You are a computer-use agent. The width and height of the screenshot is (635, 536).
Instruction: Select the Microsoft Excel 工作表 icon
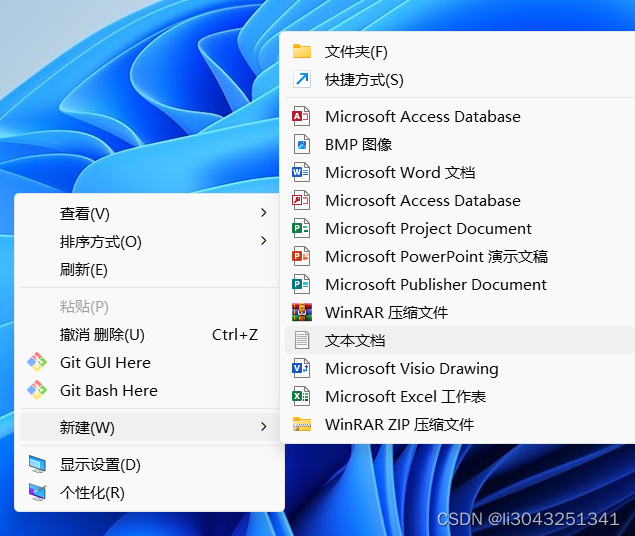coord(301,396)
